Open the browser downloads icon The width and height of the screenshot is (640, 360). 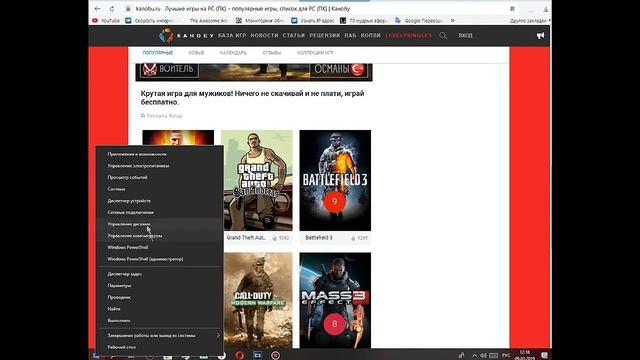(x=546, y=9)
